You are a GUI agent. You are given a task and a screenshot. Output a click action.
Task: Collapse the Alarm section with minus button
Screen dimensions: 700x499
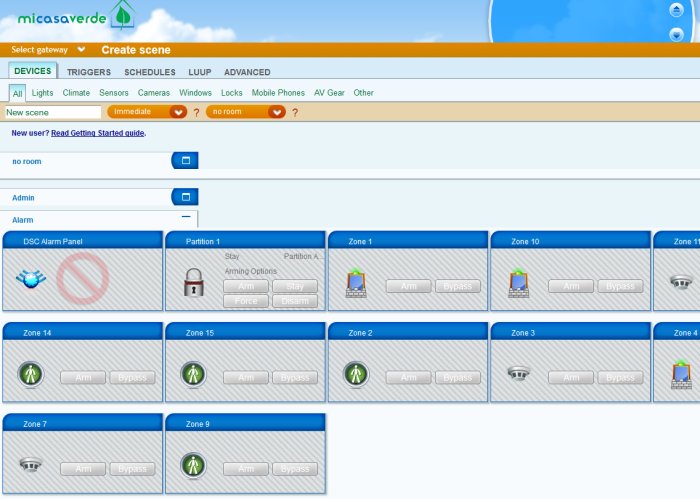185,217
